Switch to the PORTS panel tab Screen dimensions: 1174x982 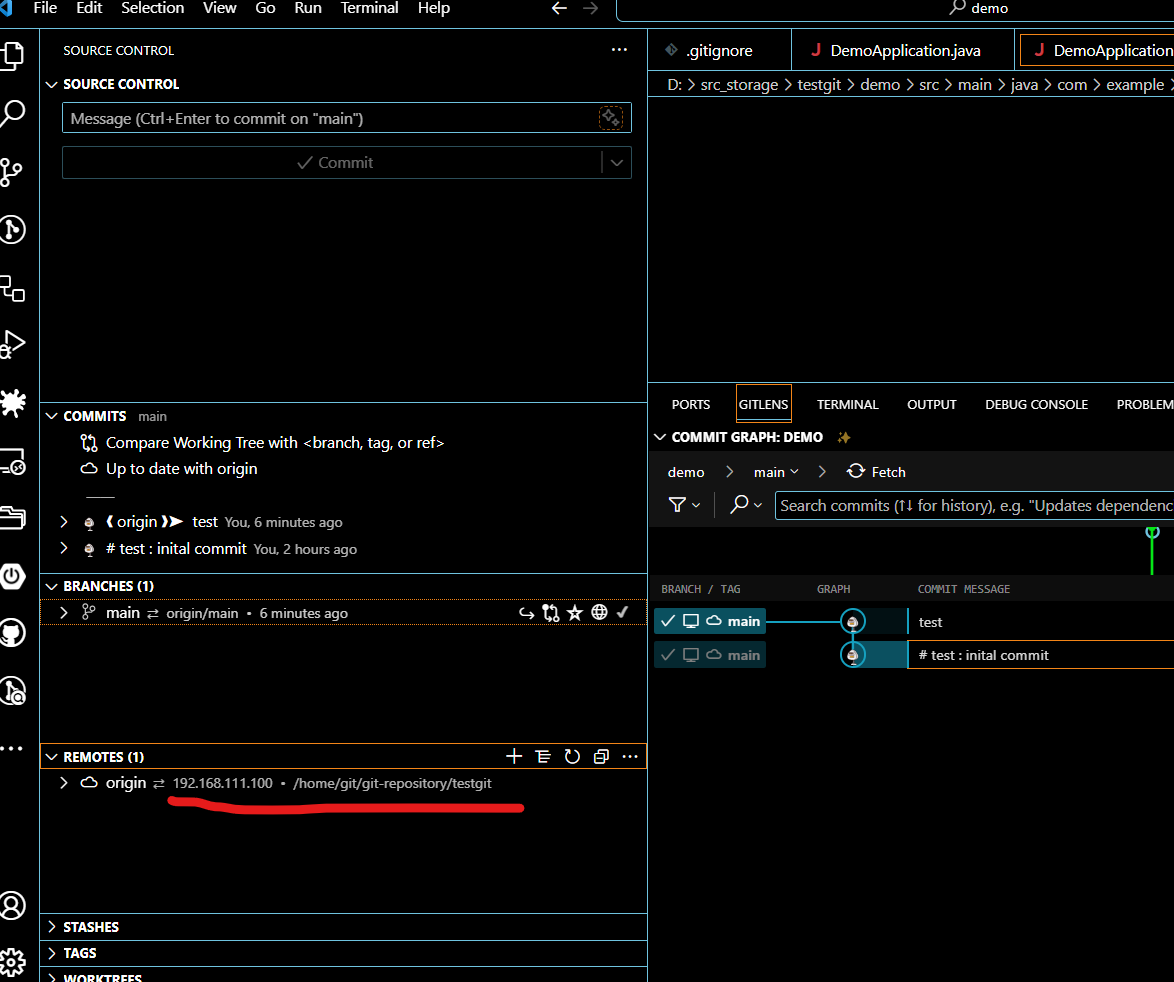click(x=690, y=404)
